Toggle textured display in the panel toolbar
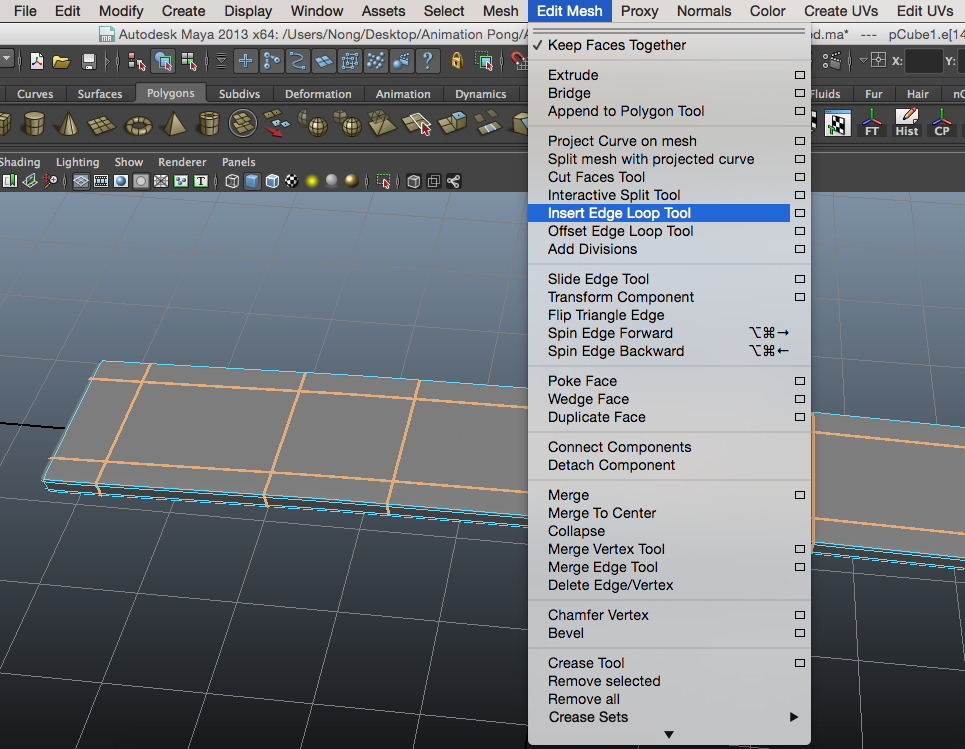The image size is (965, 749). pyautogui.click(x=289, y=181)
